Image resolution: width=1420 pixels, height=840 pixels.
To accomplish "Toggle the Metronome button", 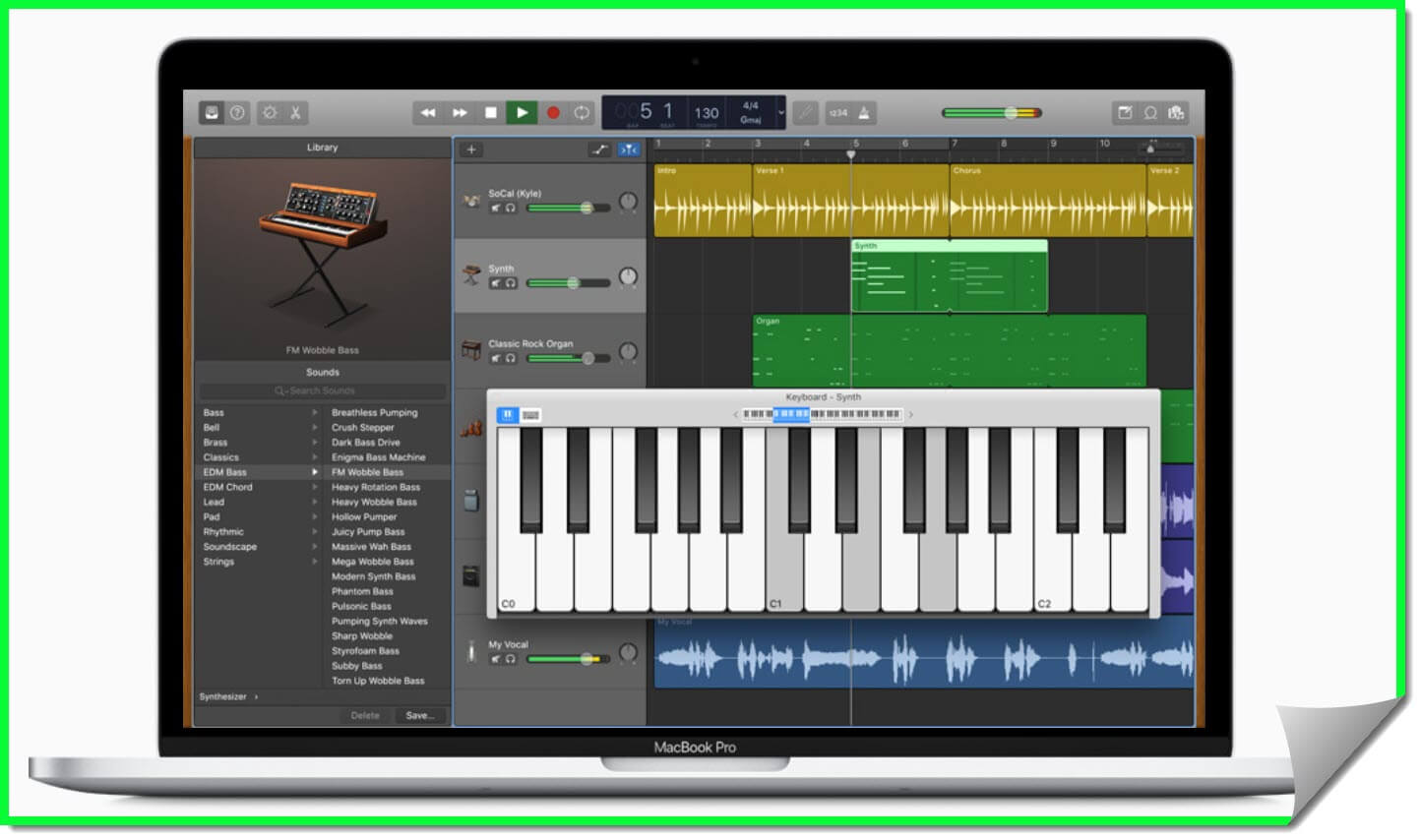I will point(864,113).
